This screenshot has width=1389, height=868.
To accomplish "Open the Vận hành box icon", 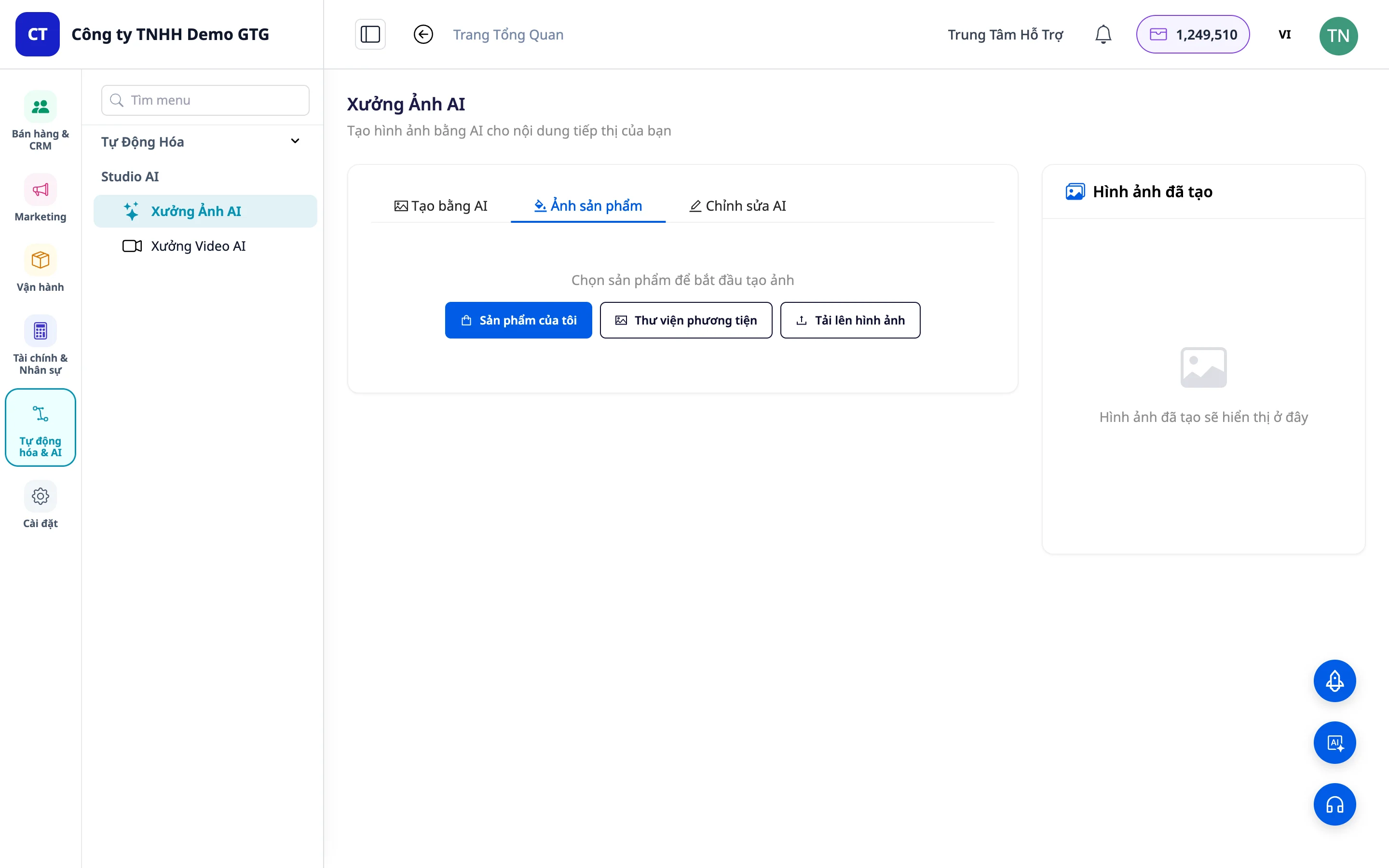I will click(40, 260).
